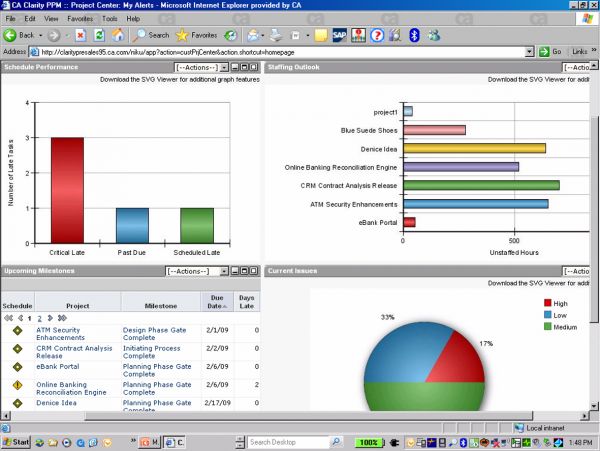Open Current Issues Actions dropdown
This screenshot has width=600, height=451.
coord(576,271)
